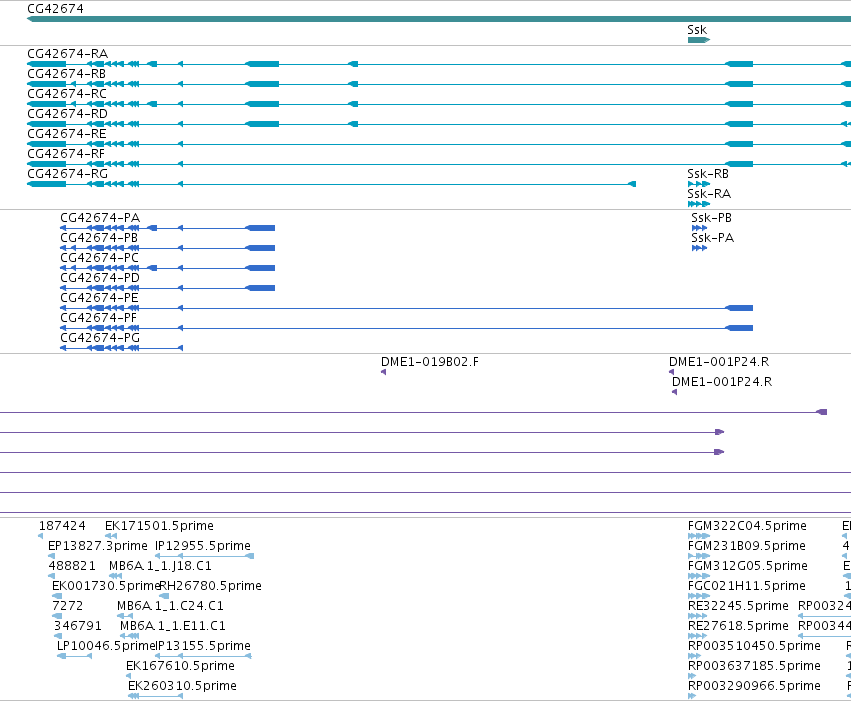Click transcript CG42674-RF label
This screenshot has width=851, height=701.
(x=66, y=154)
